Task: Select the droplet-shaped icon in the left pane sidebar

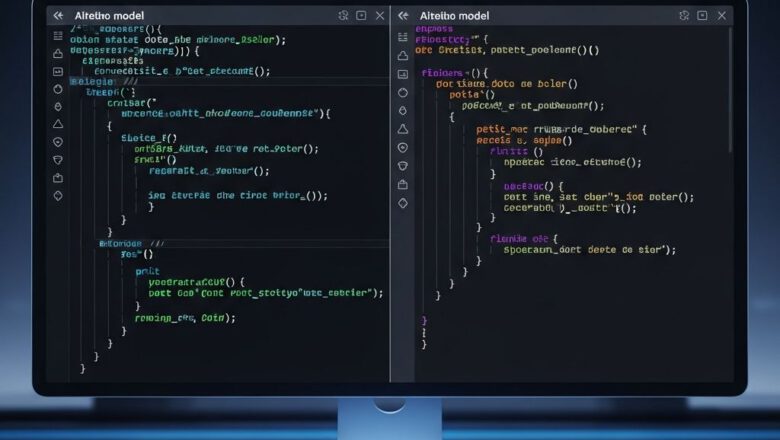Action: (58, 106)
